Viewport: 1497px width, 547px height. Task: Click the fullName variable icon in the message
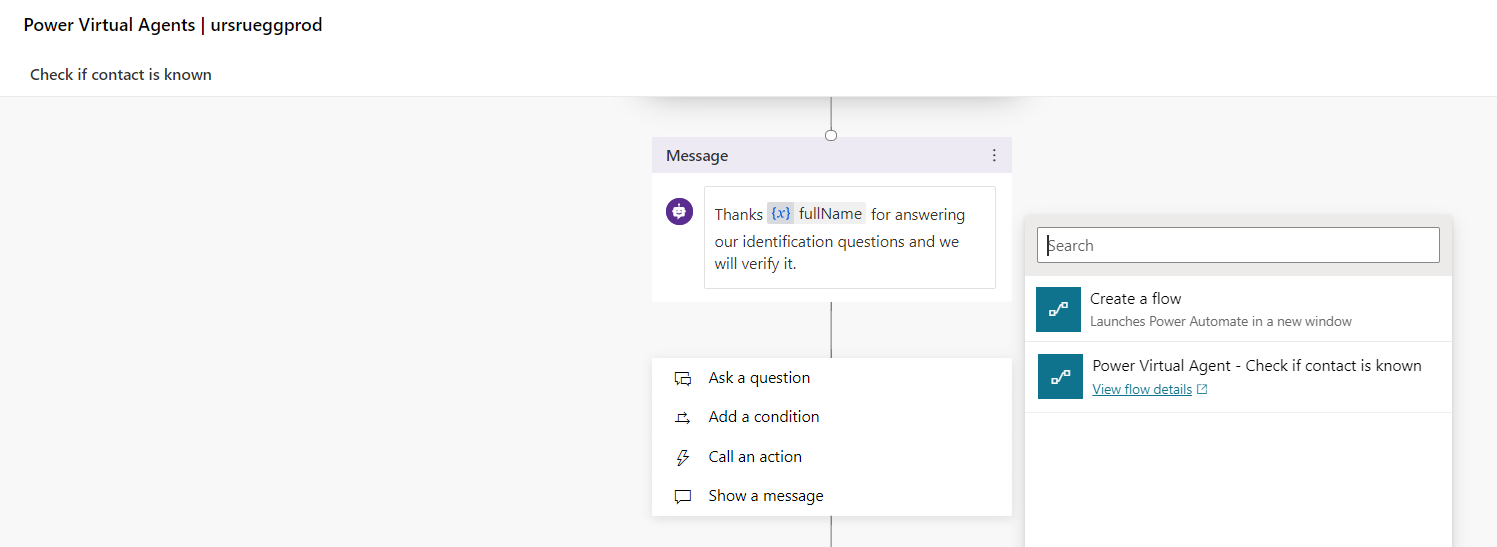pyautogui.click(x=780, y=214)
